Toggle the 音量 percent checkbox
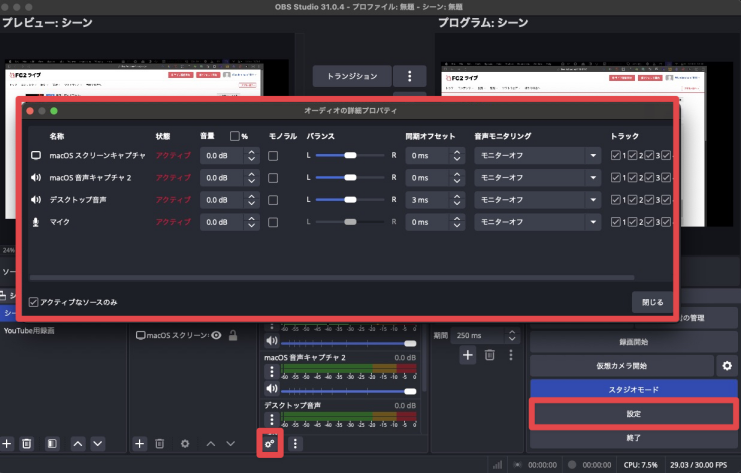 tap(235, 136)
